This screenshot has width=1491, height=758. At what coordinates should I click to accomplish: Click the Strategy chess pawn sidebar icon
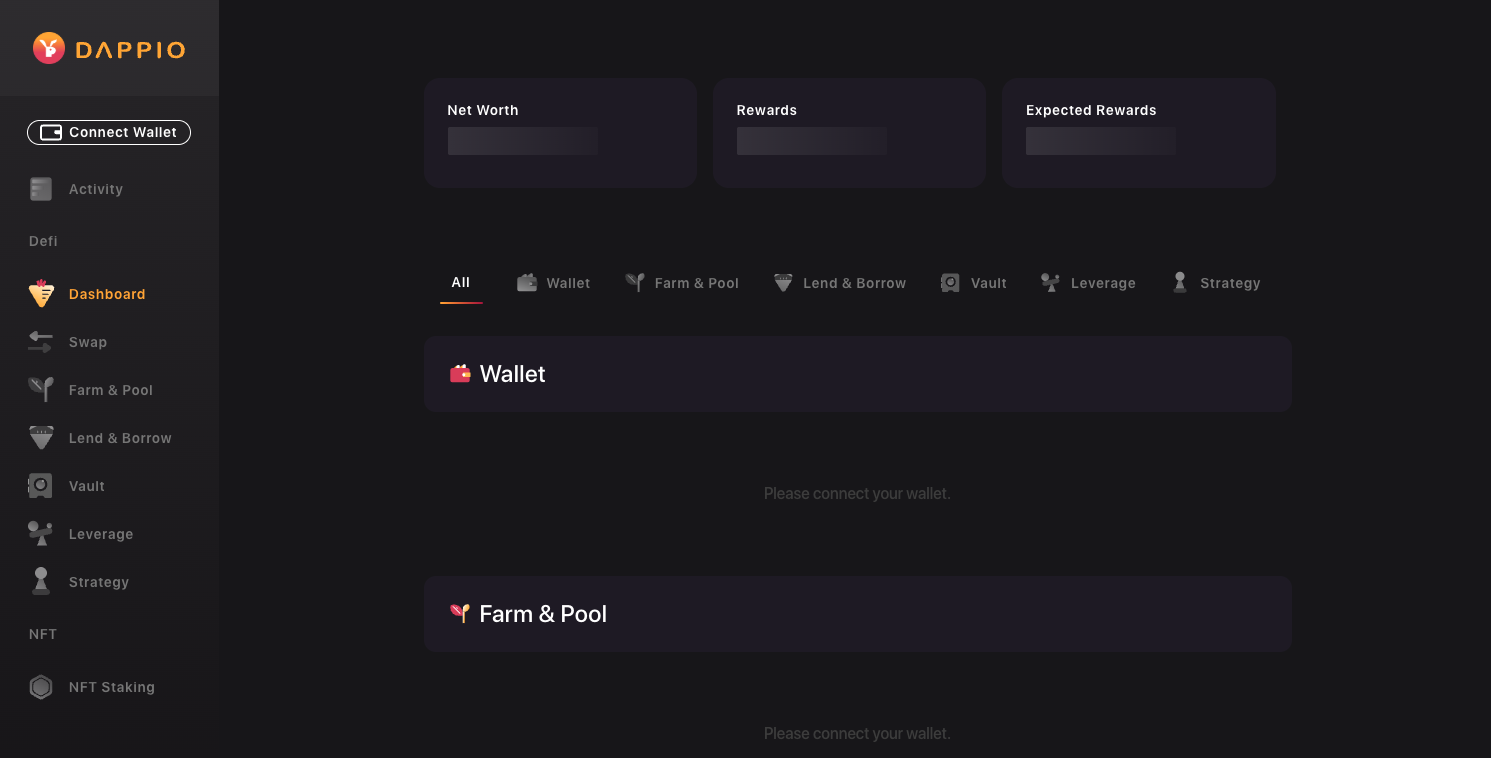[x=41, y=581]
